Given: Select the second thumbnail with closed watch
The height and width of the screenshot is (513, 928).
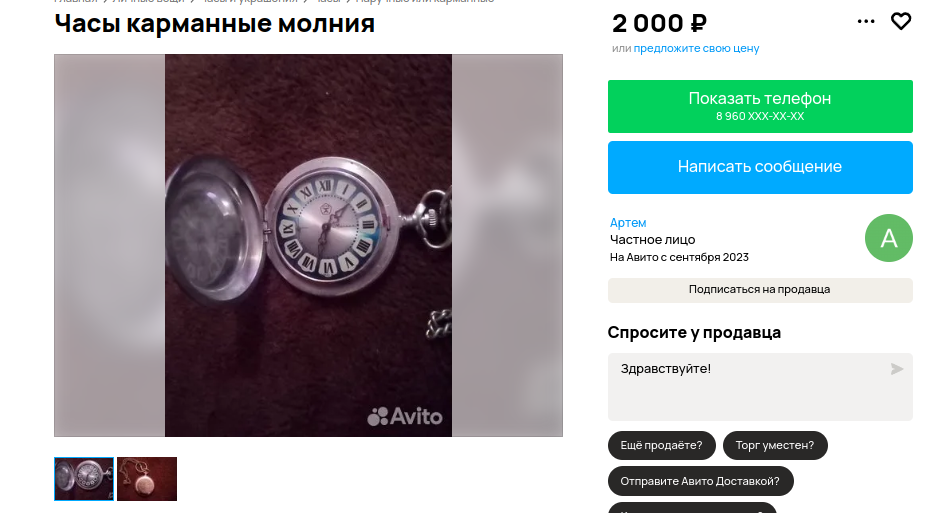Looking at the screenshot, I should point(147,479).
